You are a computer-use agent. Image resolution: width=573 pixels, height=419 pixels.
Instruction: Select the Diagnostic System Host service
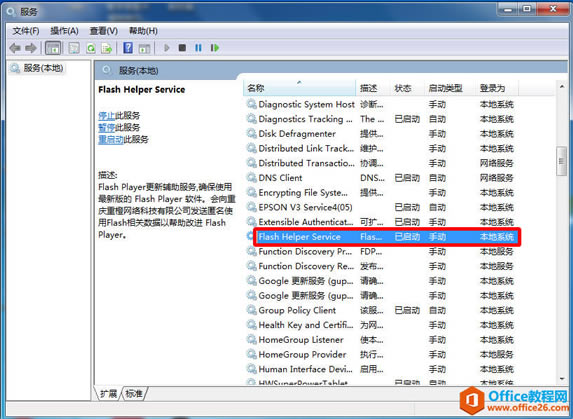pos(382,104)
